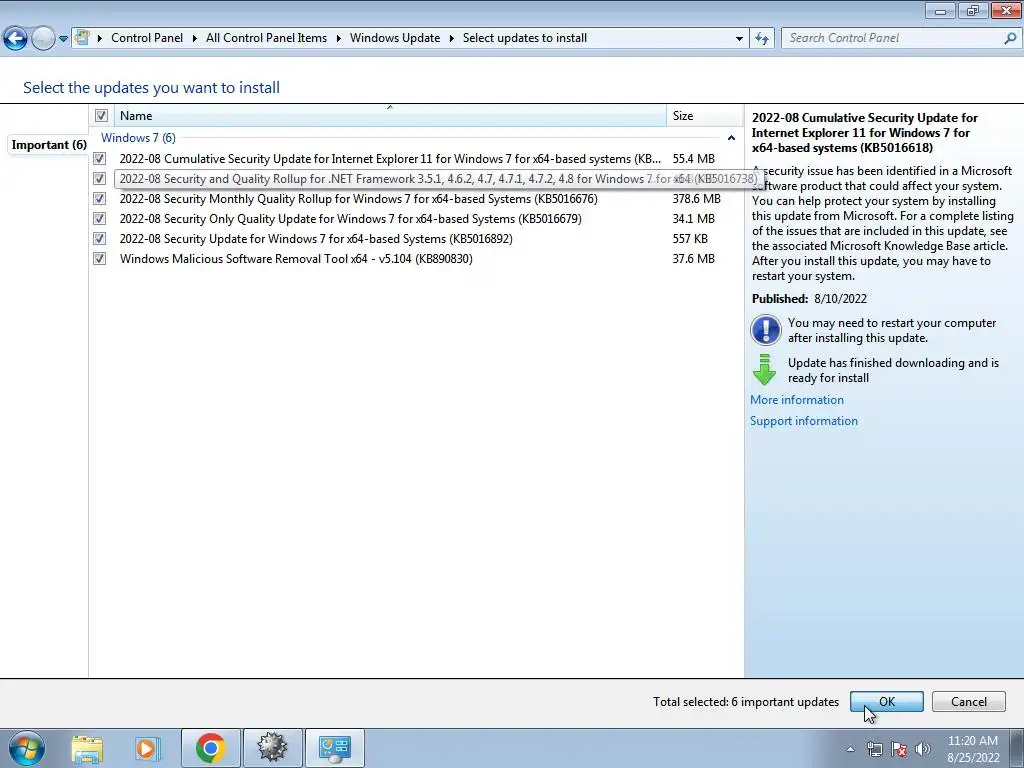1024x768 pixels.
Task: Open the recent pages dropdown arrow
Action: [x=63, y=39]
